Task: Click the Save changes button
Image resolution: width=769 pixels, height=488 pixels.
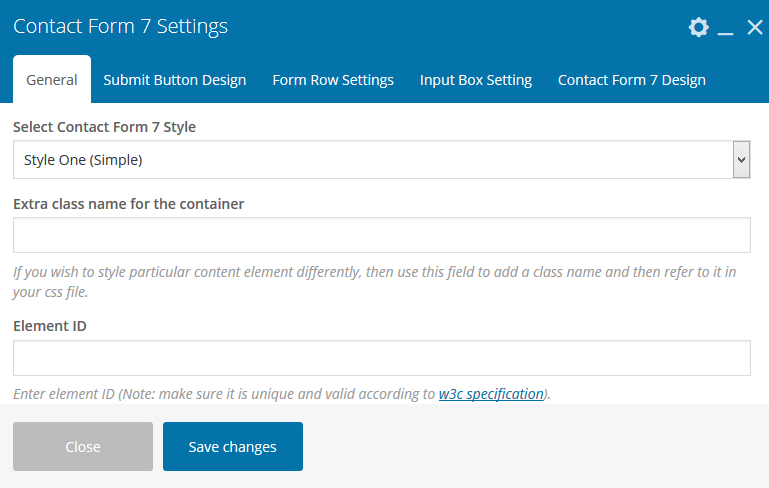Action: (233, 446)
